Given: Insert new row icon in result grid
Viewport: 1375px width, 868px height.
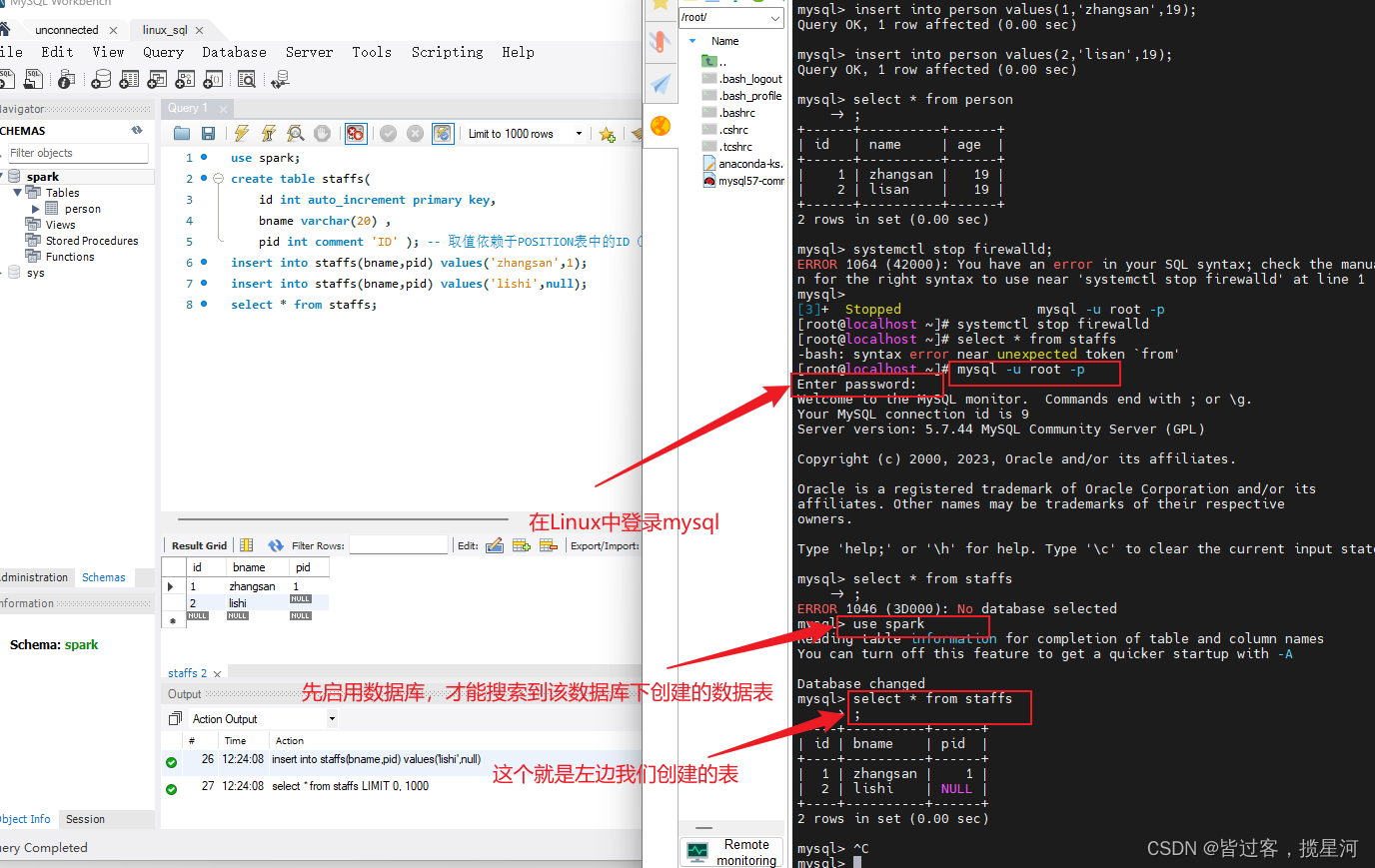Looking at the screenshot, I should point(521,545).
